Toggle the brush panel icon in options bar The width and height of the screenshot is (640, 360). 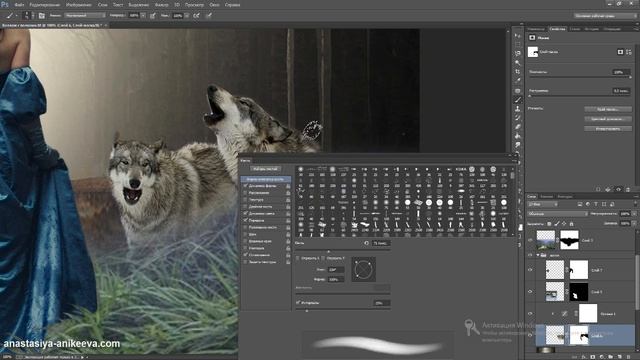42,16
